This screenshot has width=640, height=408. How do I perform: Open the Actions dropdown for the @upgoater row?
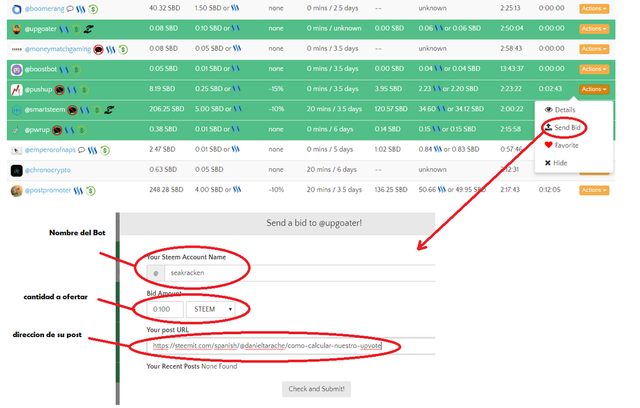click(x=594, y=29)
